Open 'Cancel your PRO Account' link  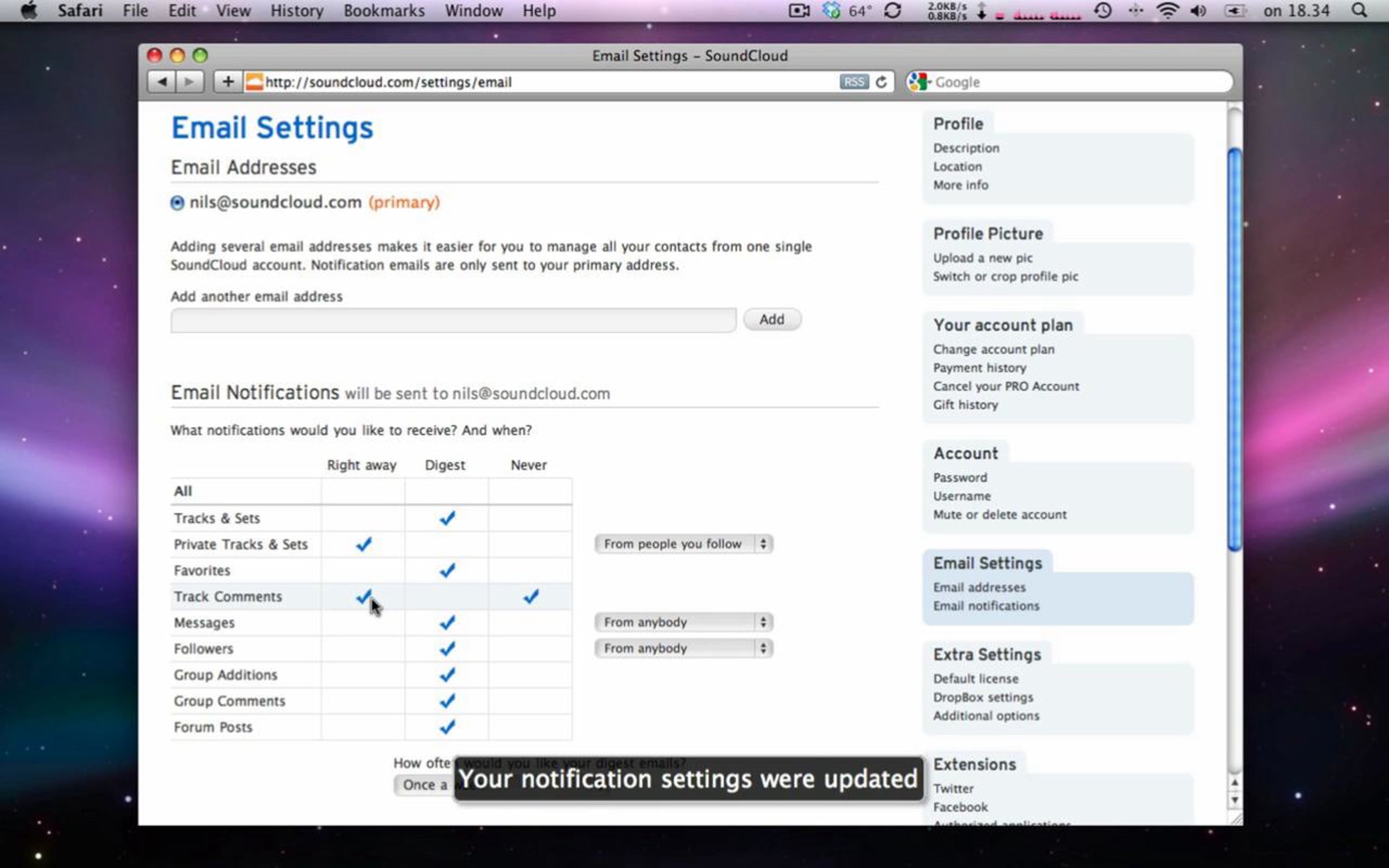point(1006,387)
